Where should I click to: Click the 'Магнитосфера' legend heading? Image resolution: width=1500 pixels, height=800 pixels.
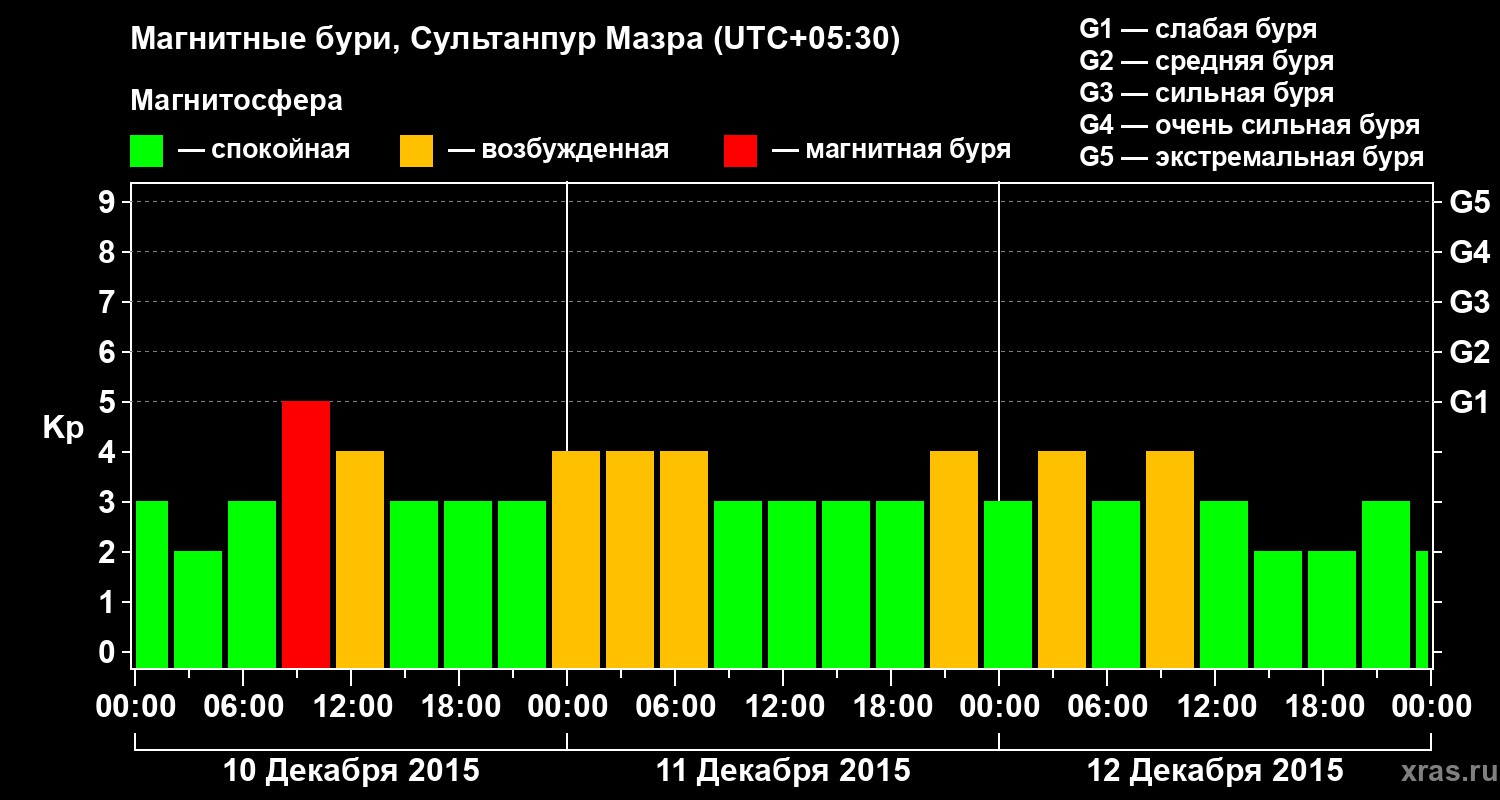tap(237, 101)
